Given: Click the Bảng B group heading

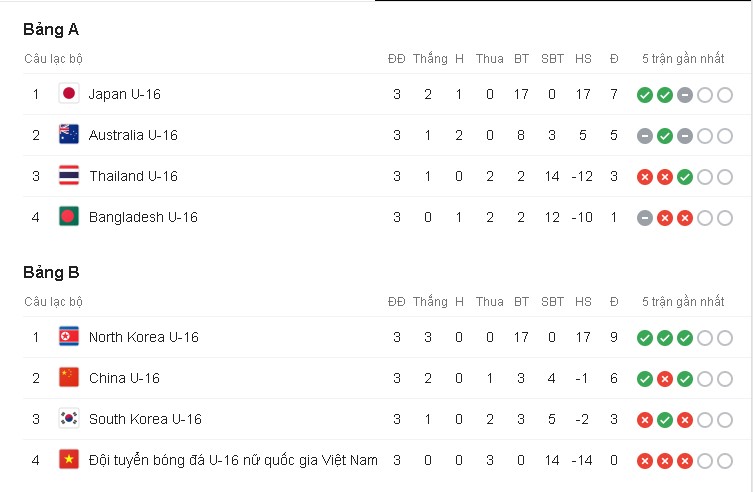Looking at the screenshot, I should pos(51,273).
